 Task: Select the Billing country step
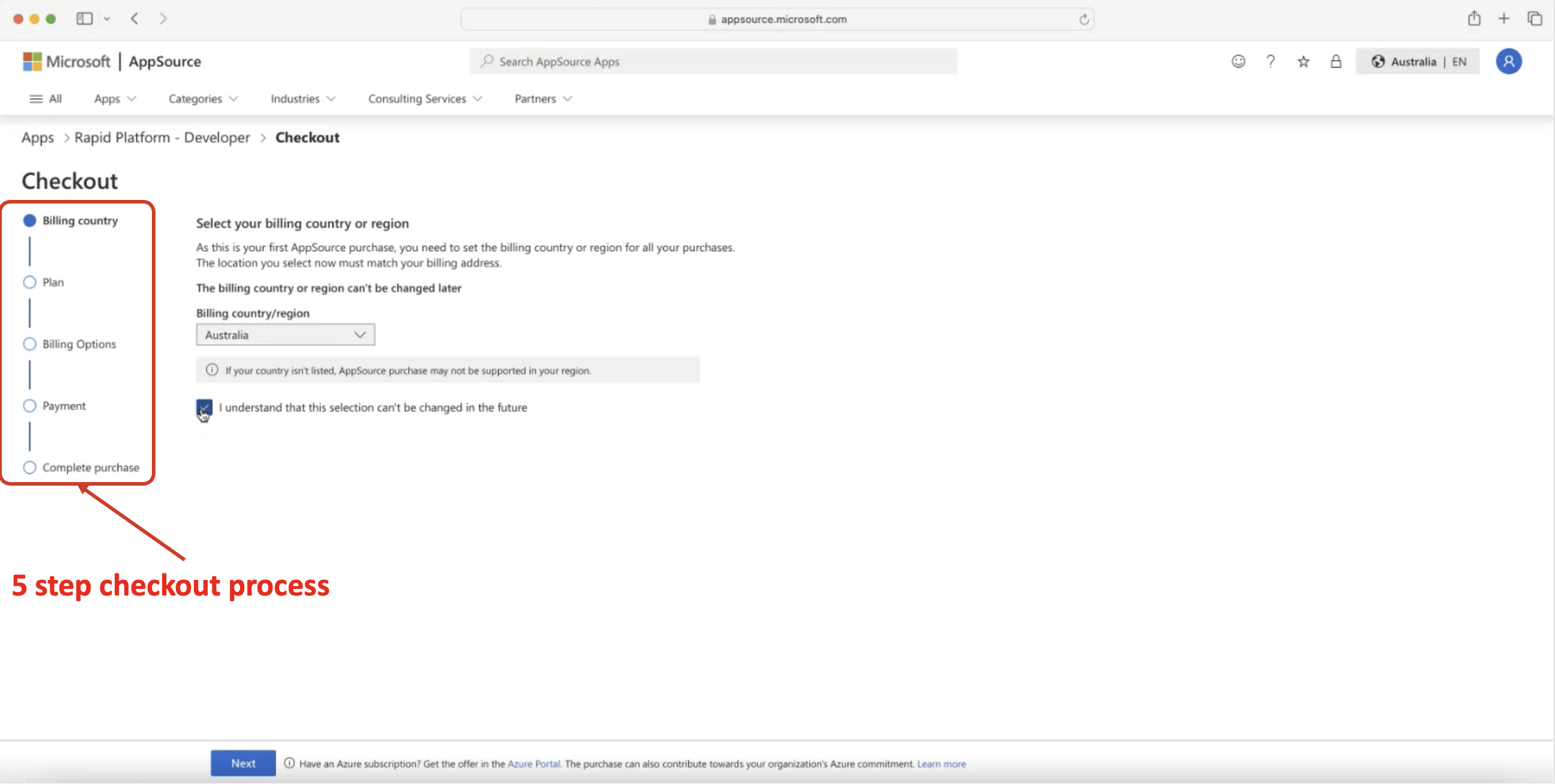pyautogui.click(x=79, y=220)
